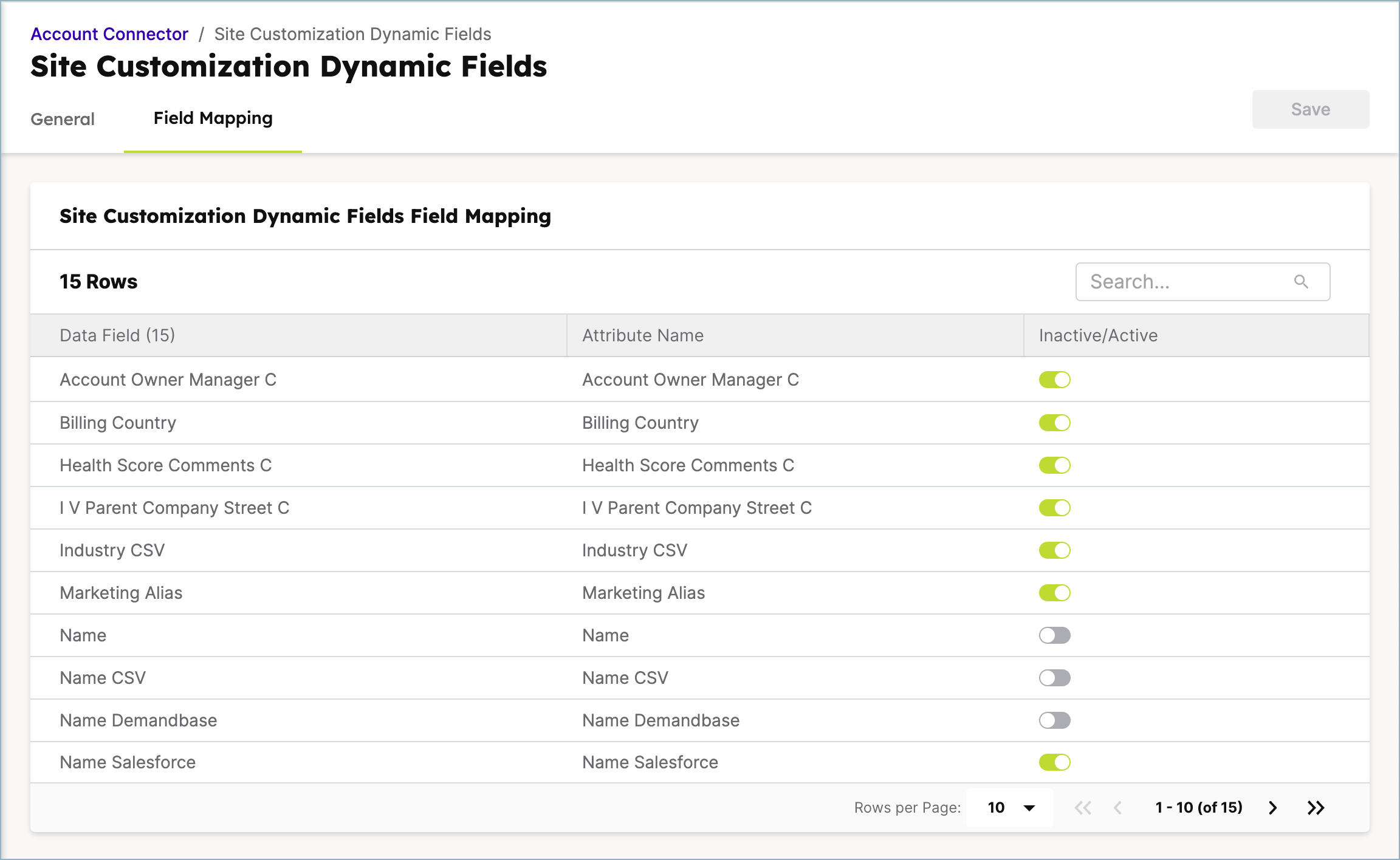Click the previous page arrow

[1117, 807]
